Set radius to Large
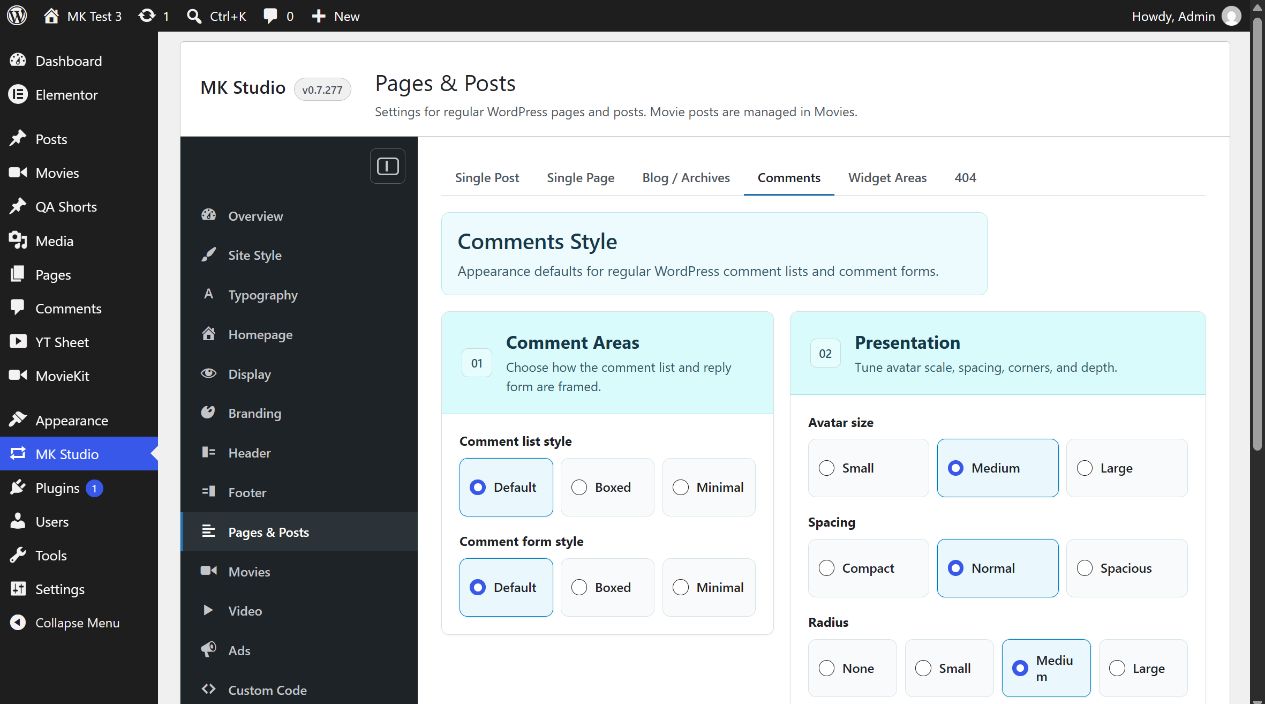The height and width of the screenshot is (704, 1265). coord(1144,668)
